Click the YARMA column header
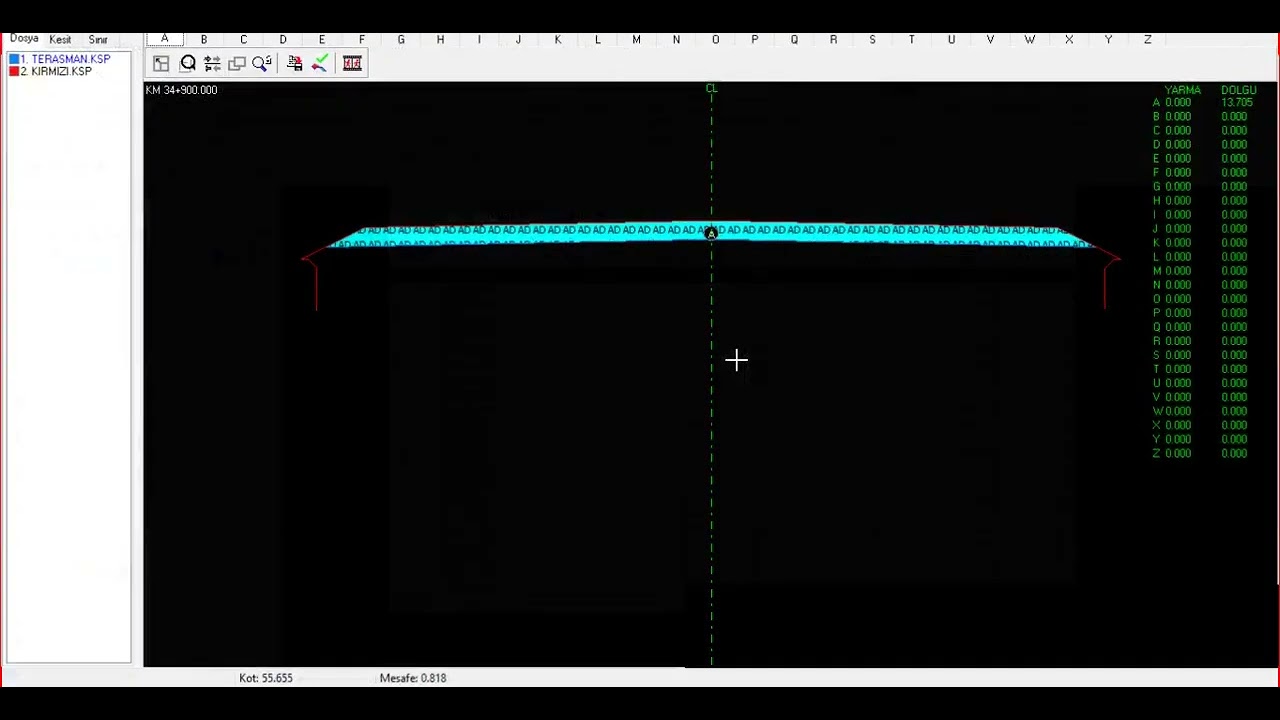 pos(1182,90)
